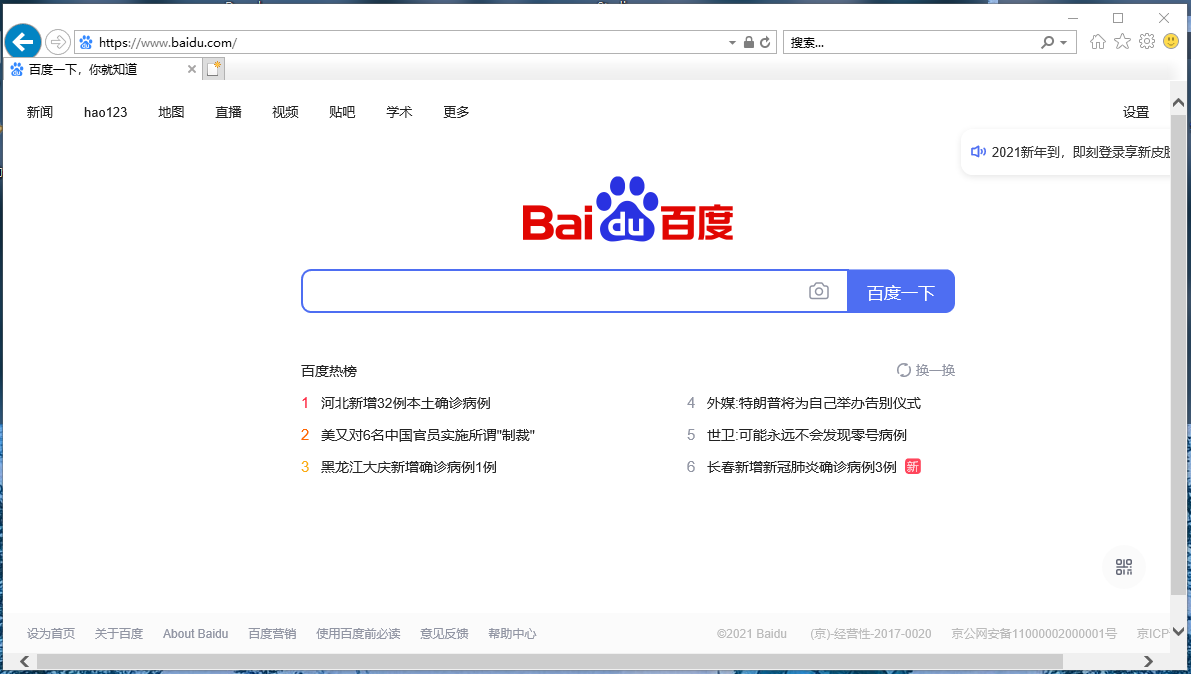1191x674 pixels.
Task: Click footer link 使用百度前必读
Action: [358, 634]
